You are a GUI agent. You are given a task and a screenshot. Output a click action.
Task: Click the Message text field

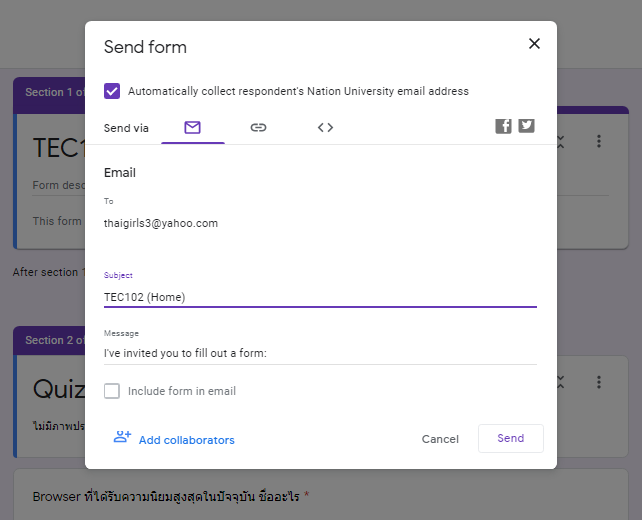click(320, 352)
